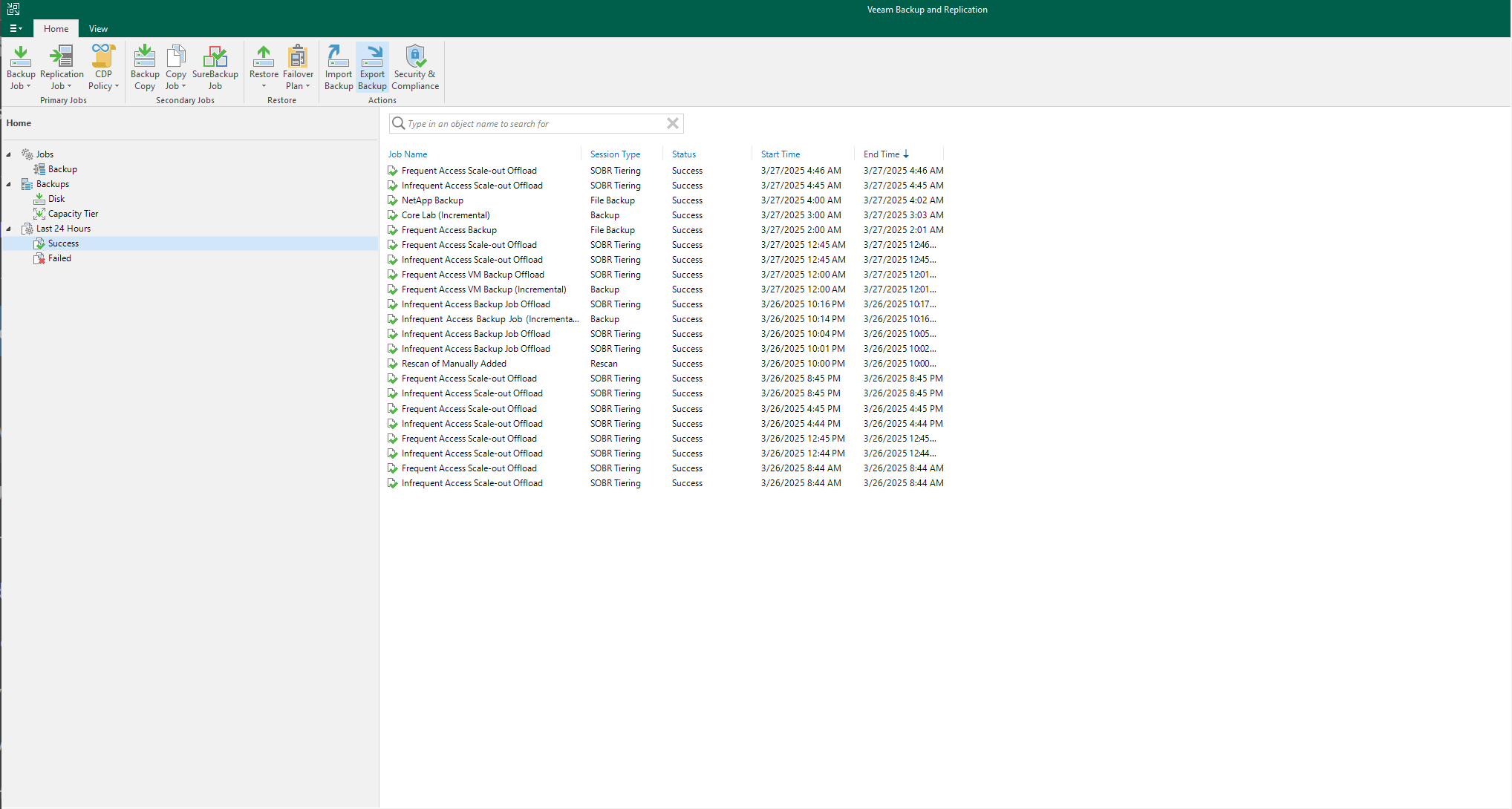The height and width of the screenshot is (809, 1512).
Task: Select Infrequent Access Backup Job (Incrementa... row
Action: pos(665,319)
